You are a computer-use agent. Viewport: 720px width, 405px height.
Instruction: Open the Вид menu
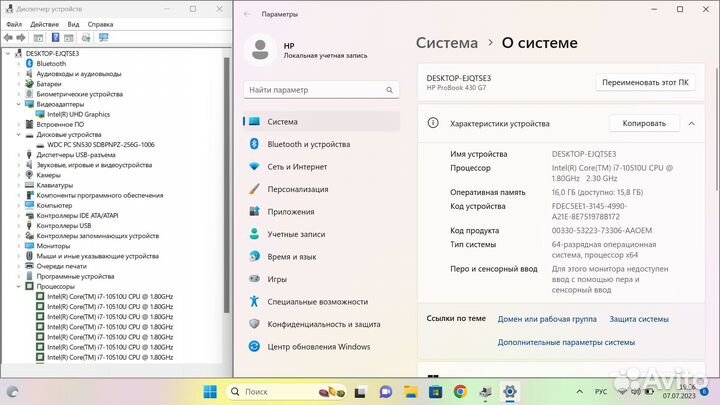click(73, 24)
